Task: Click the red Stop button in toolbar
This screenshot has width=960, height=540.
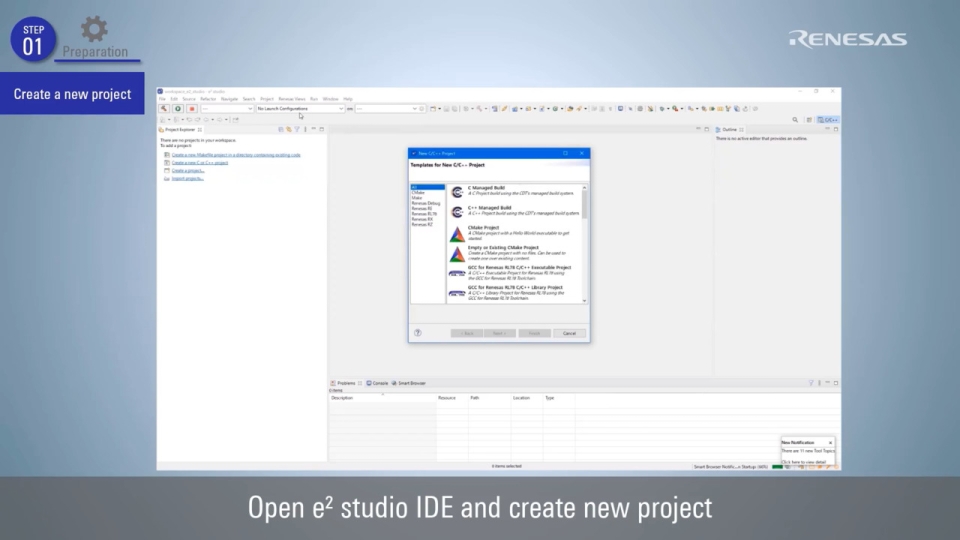Action: (192, 108)
